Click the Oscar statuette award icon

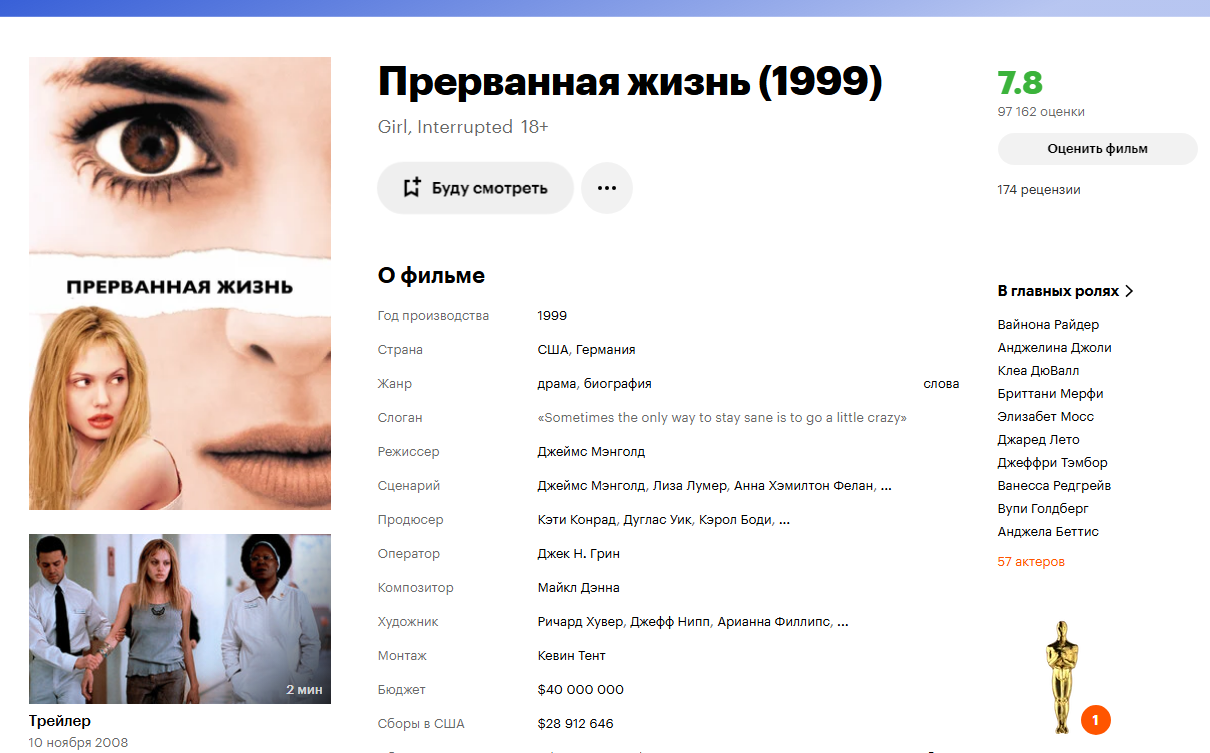pos(1062,675)
